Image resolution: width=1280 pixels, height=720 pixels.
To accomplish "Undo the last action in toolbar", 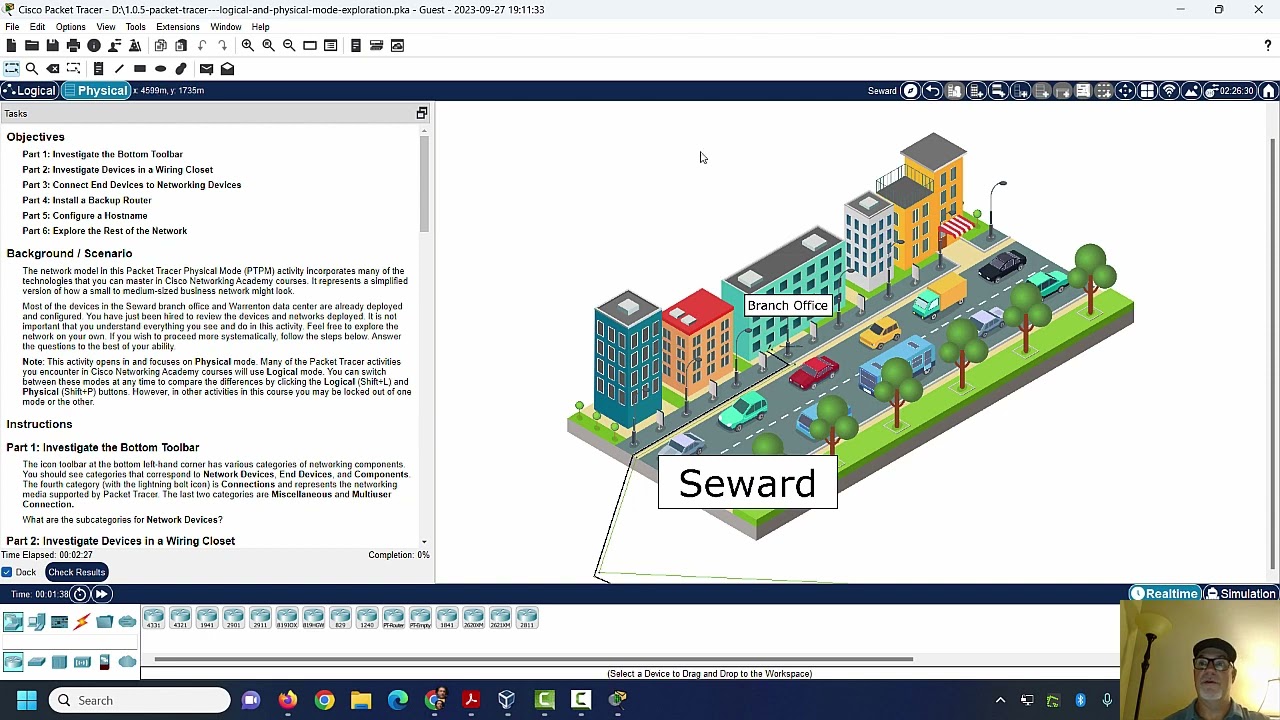I will (202, 46).
